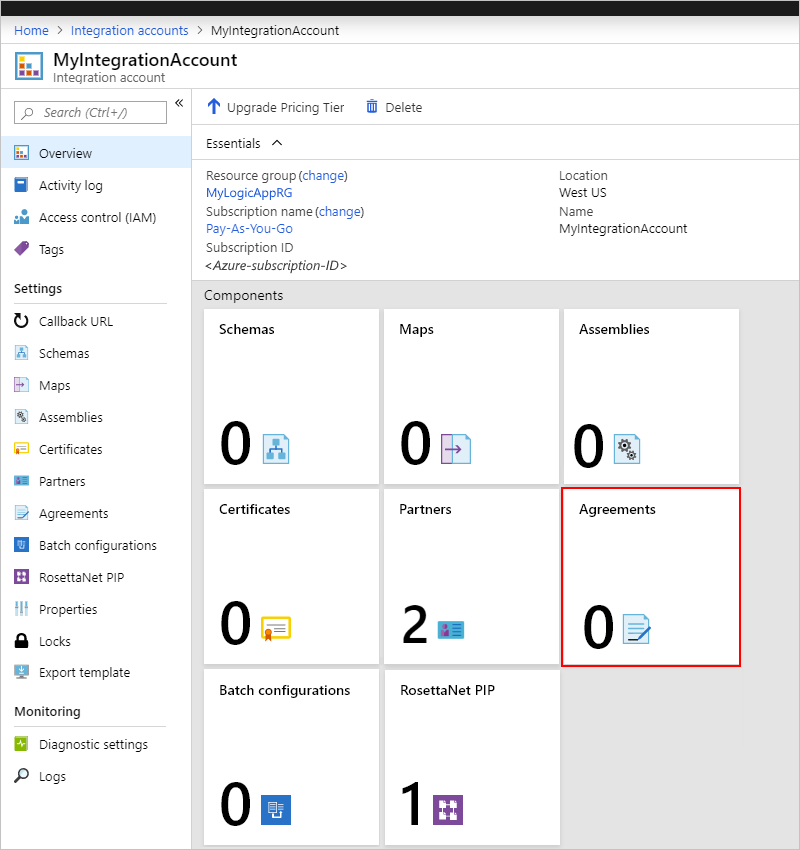This screenshot has height=850, width=800.
Task: Click the Export template icon
Action: [21, 672]
